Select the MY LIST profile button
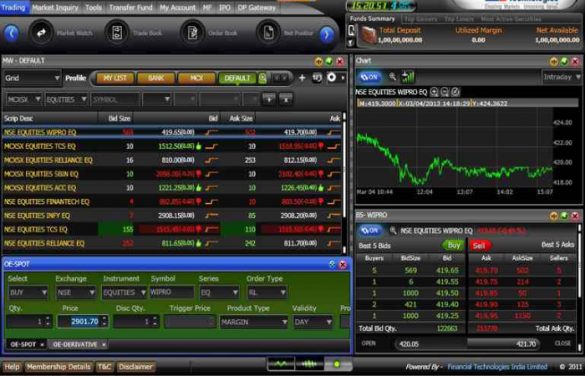The image size is (585, 376). pyautogui.click(x=115, y=78)
